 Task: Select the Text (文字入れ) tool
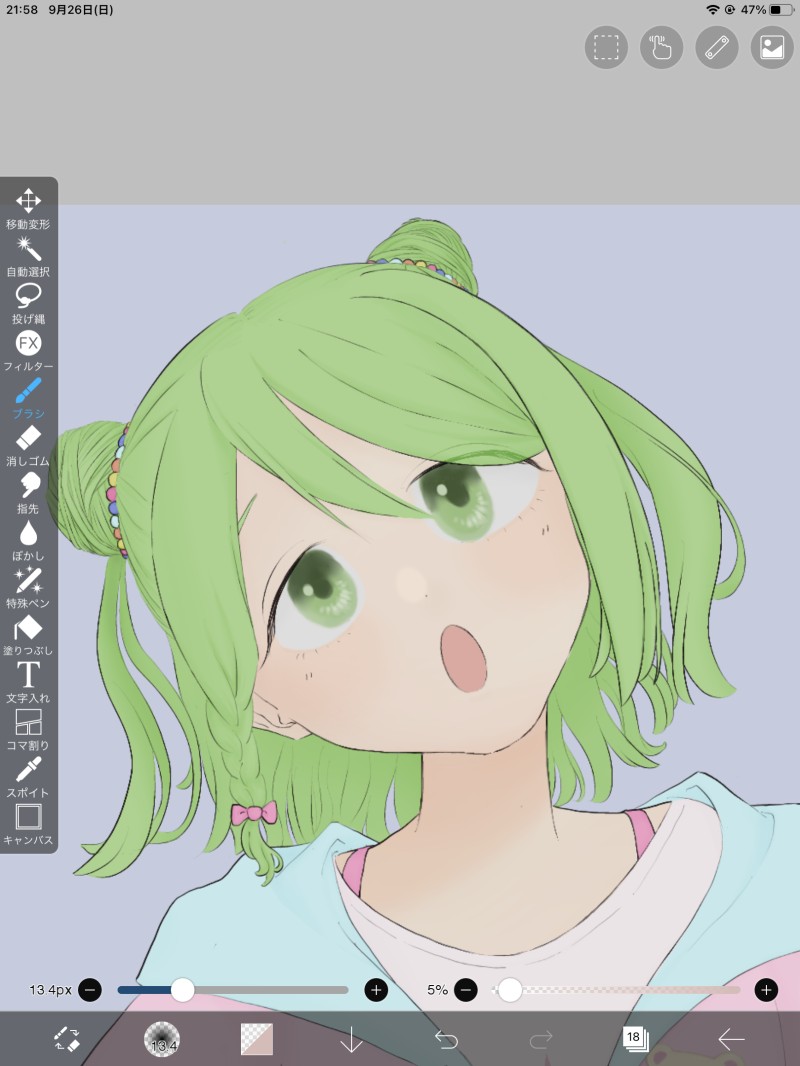point(28,683)
